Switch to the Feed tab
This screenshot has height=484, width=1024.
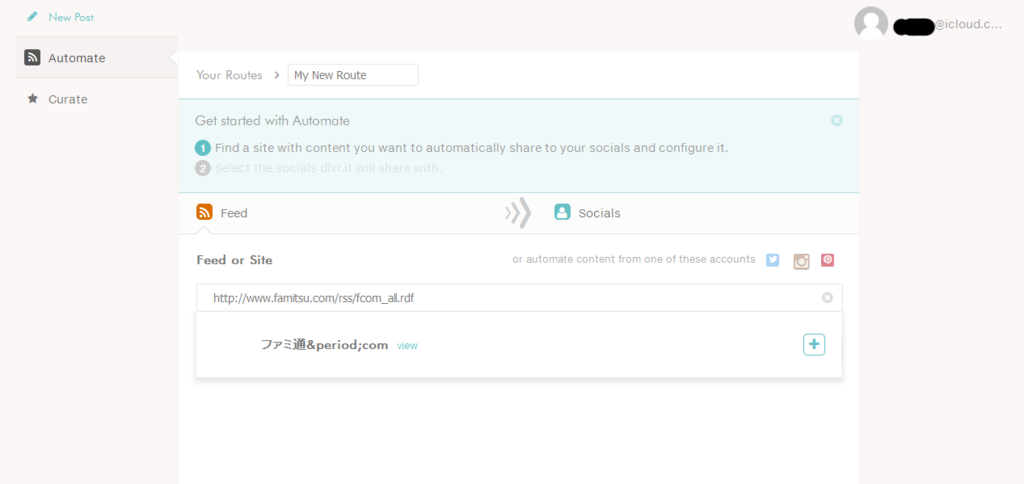(234, 213)
